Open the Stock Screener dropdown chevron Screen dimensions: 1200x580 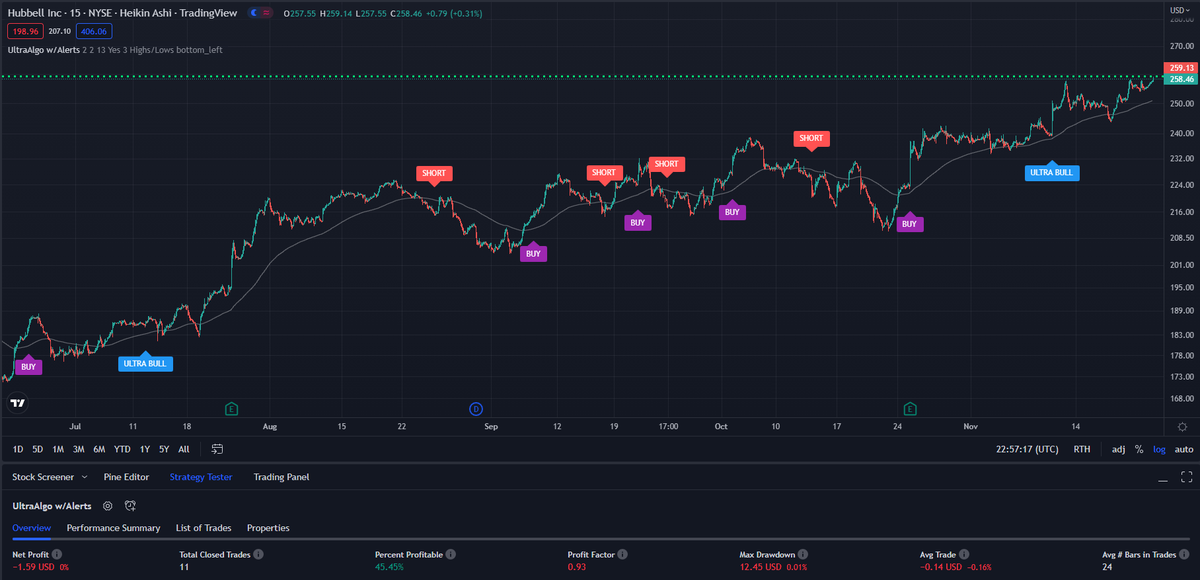click(84, 477)
